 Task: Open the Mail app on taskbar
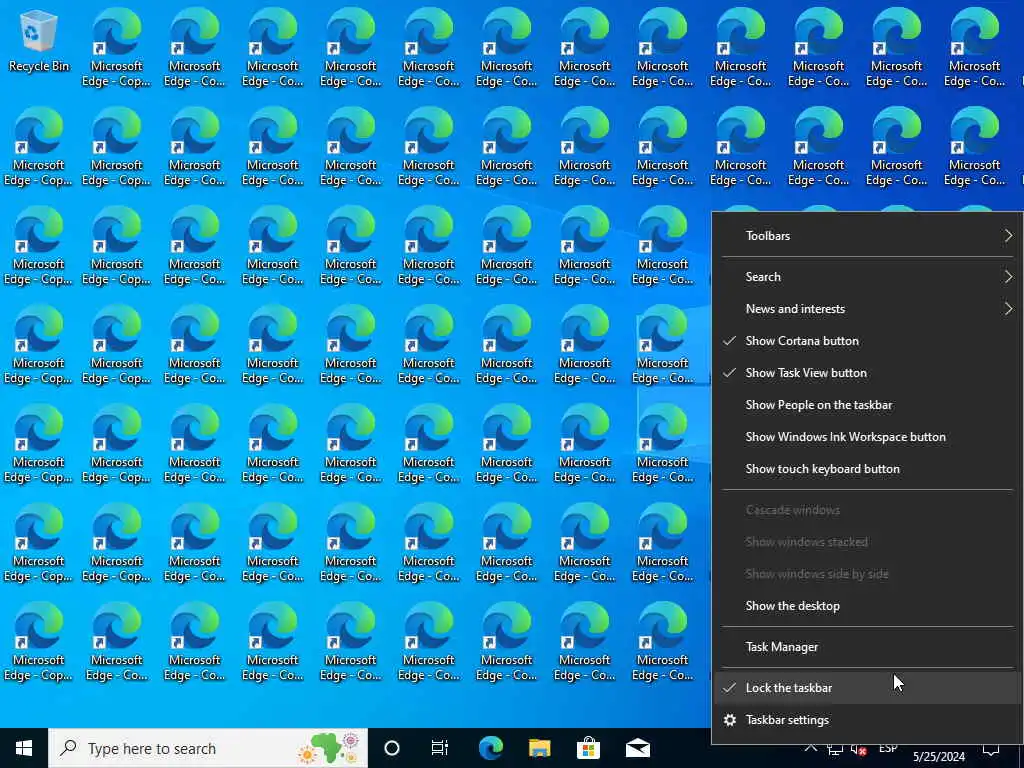click(637, 748)
